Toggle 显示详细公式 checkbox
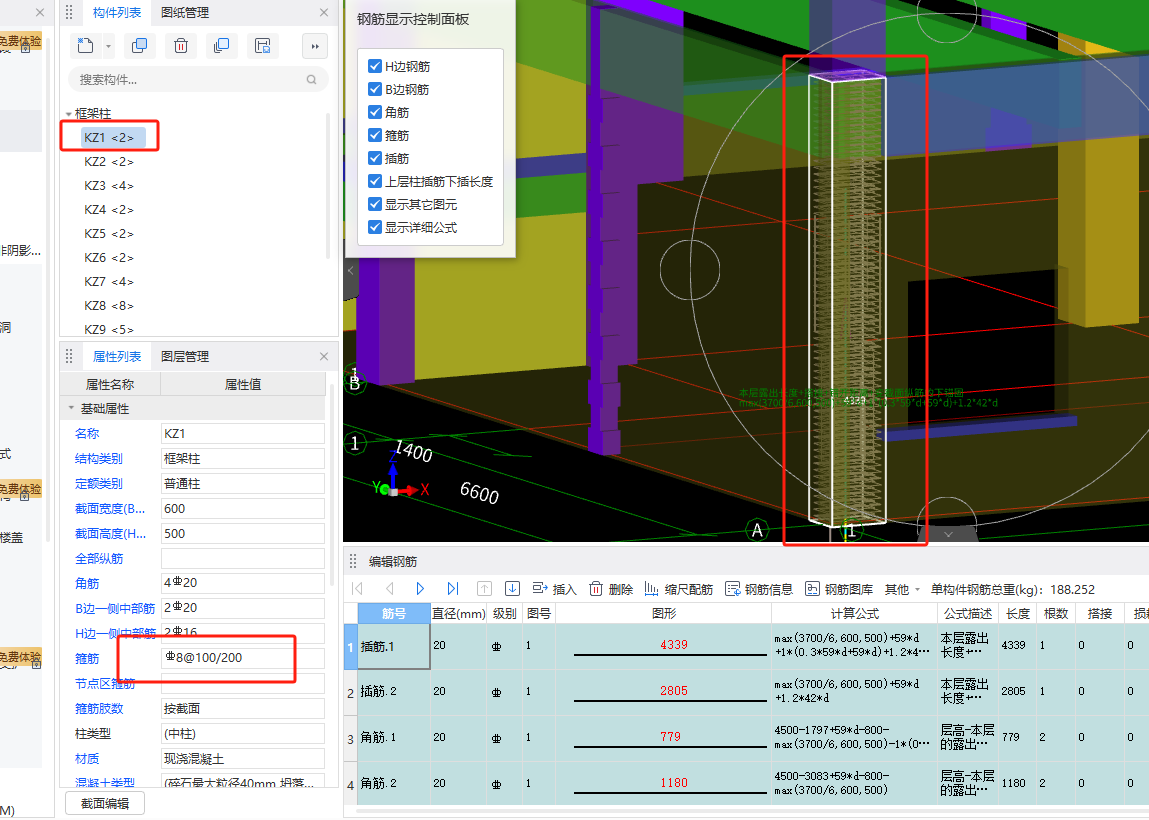 click(374, 226)
